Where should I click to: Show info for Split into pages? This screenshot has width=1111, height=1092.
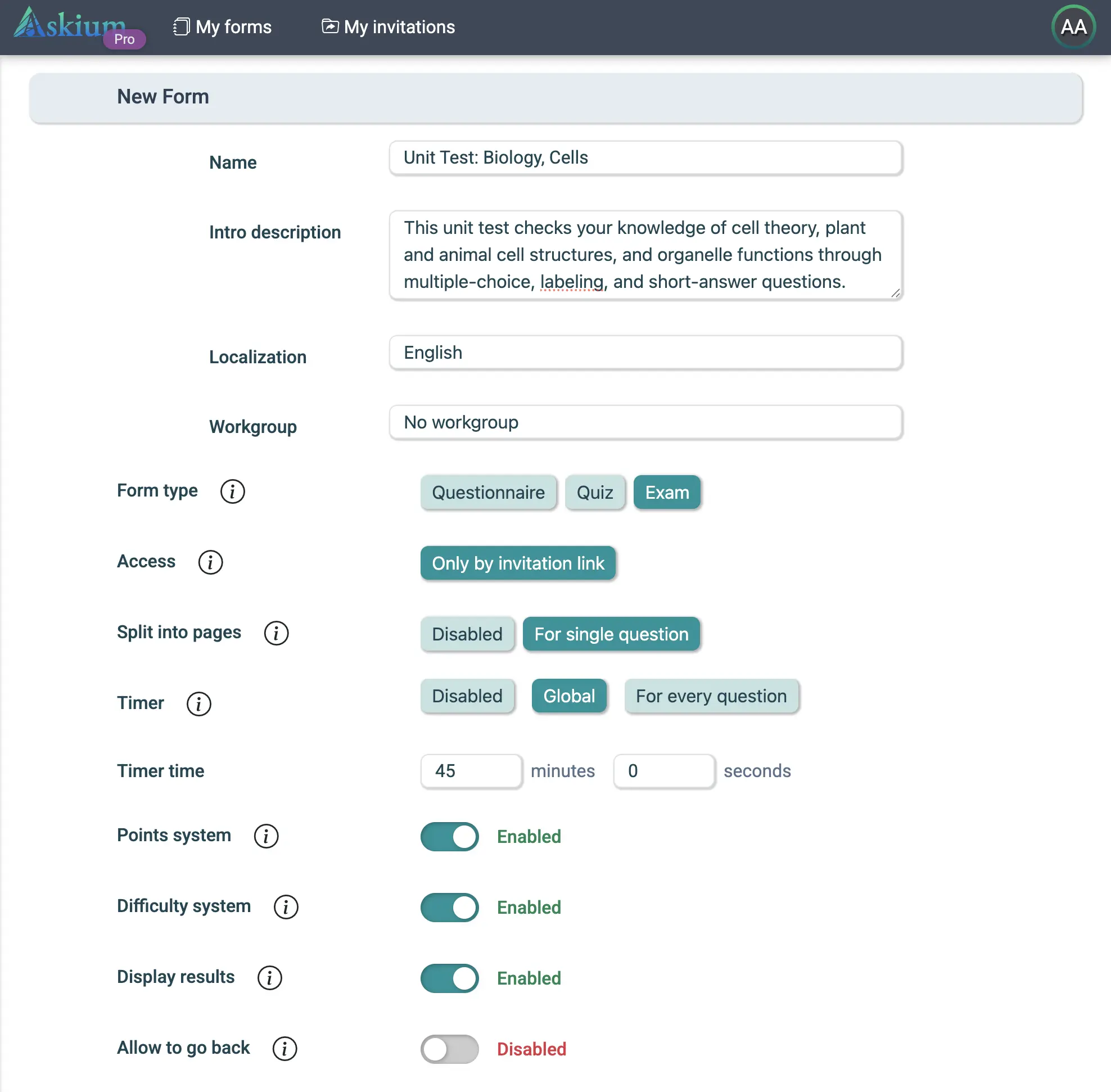pyautogui.click(x=276, y=633)
